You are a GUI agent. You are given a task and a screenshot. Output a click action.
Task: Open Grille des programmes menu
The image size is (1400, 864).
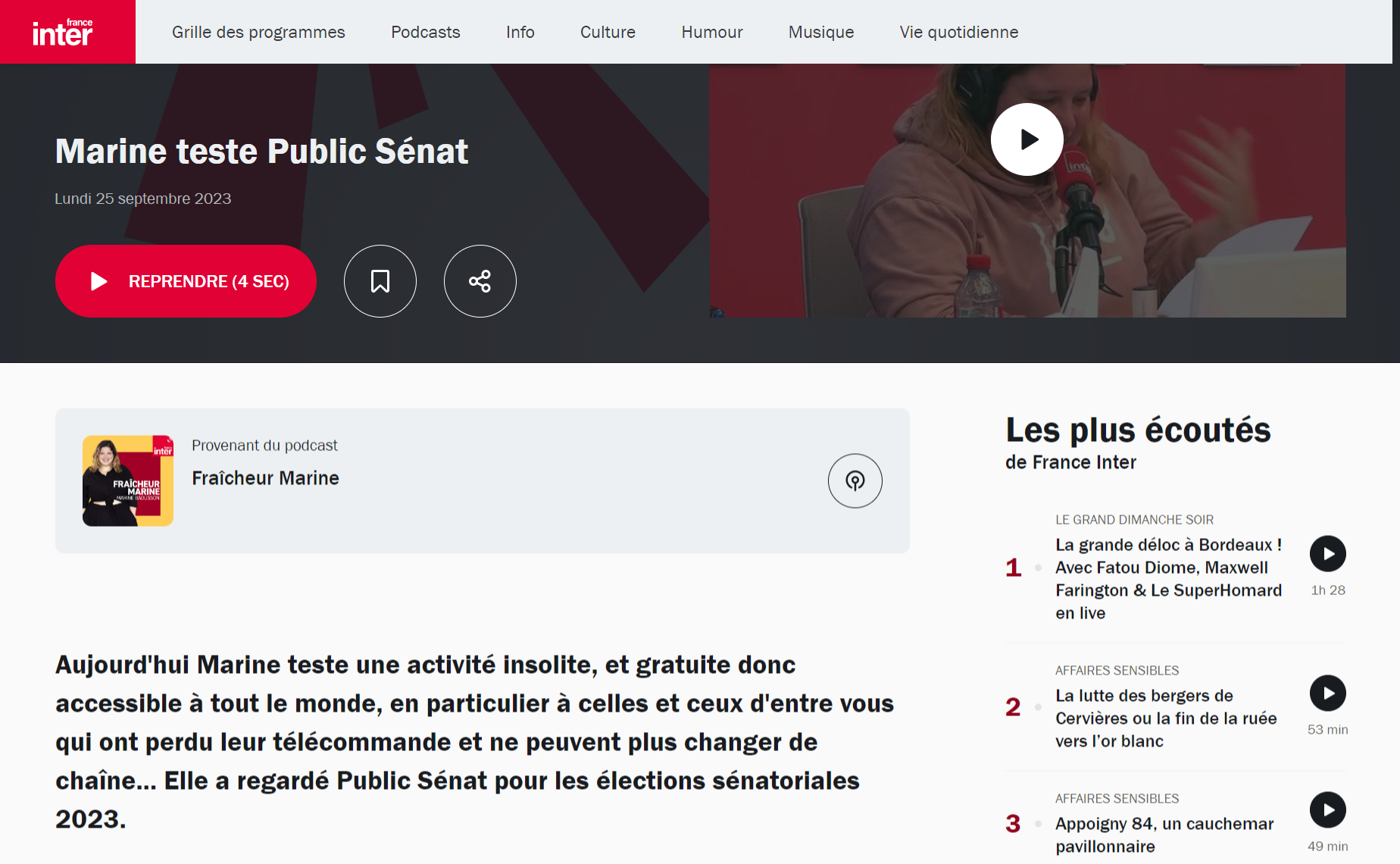[x=258, y=32]
